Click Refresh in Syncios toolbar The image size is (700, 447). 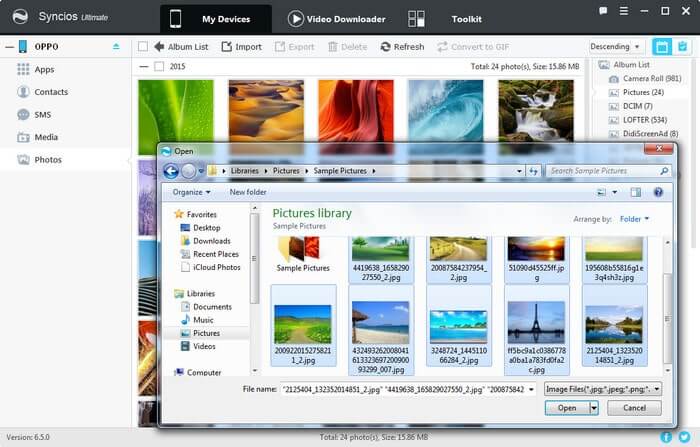[402, 46]
